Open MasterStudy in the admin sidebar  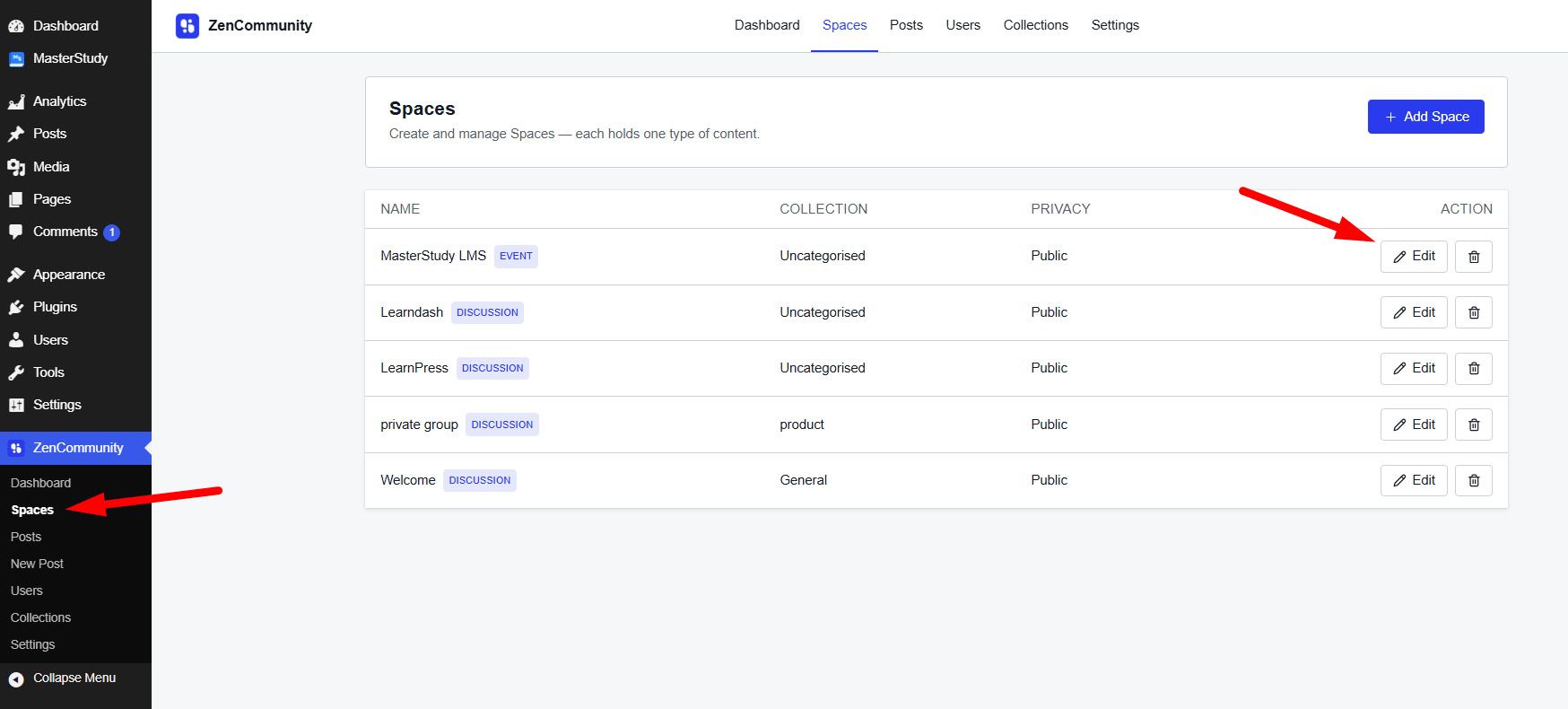pos(75,58)
